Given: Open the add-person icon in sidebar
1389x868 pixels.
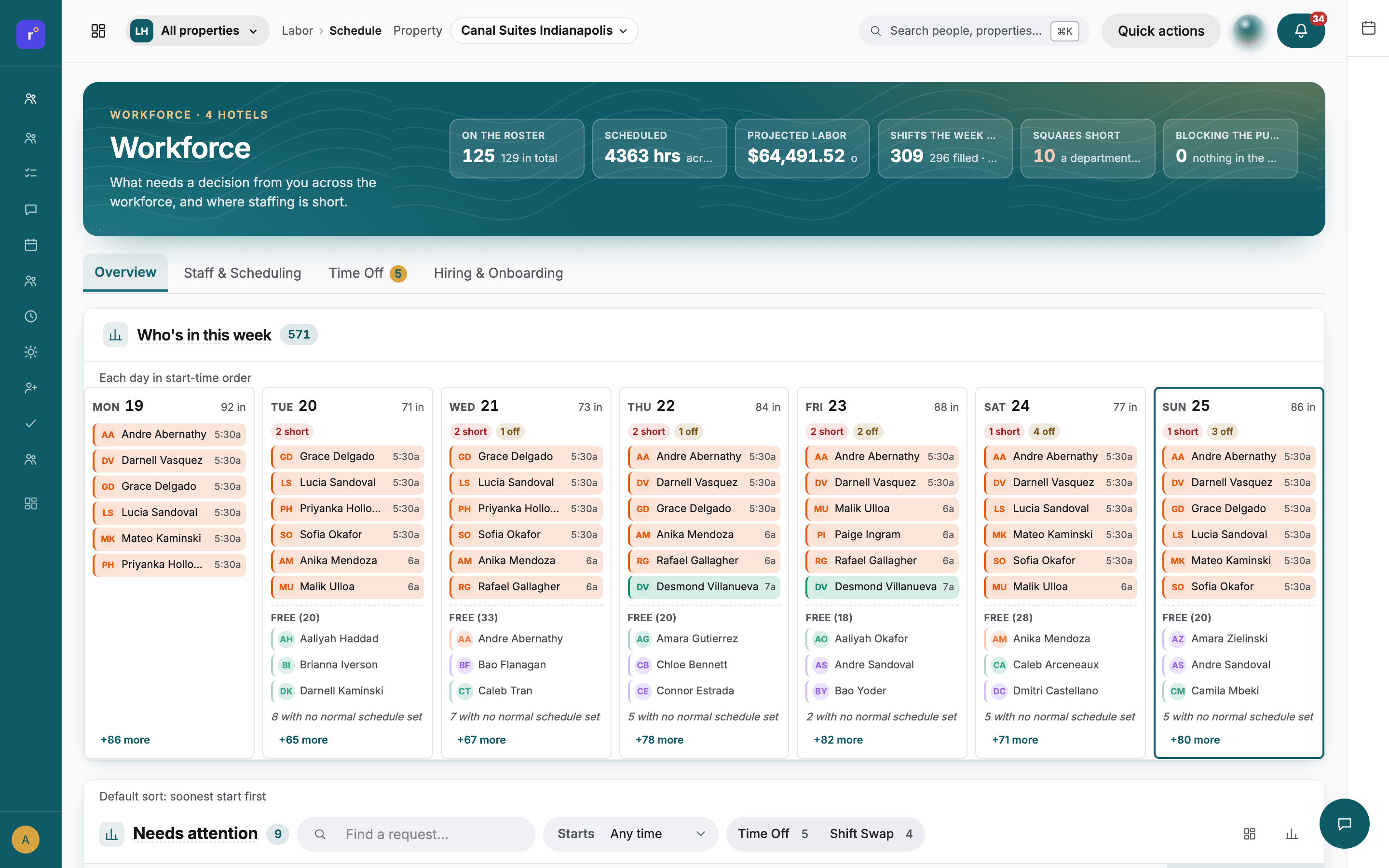Looking at the screenshot, I should 31,388.
